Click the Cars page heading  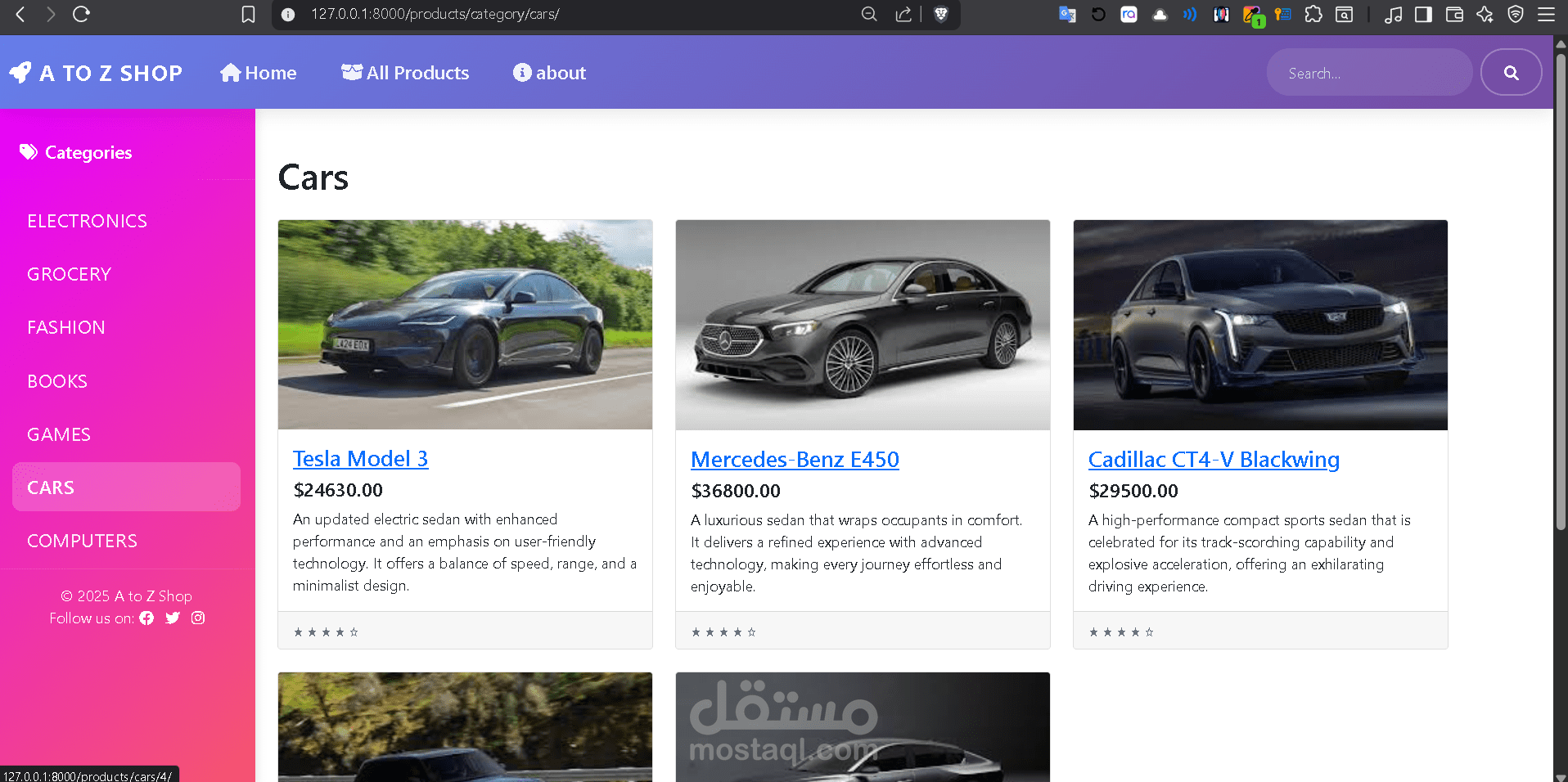click(313, 178)
